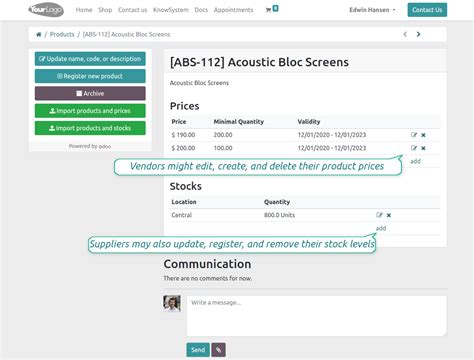This screenshot has height=360, width=474.
Task: Click the YourLogo site logo
Action: pyautogui.click(x=46, y=10)
